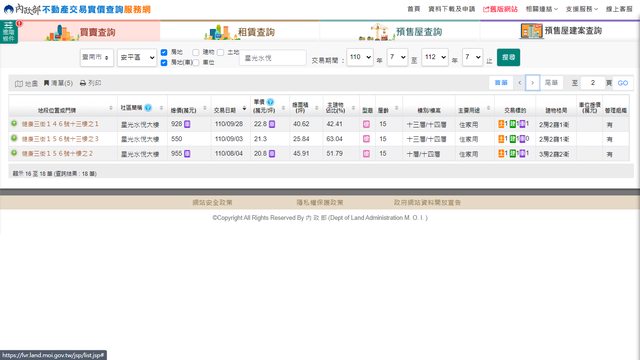The image size is (640, 360).
Task: Switch to the rental query tab
Action: point(240,31)
